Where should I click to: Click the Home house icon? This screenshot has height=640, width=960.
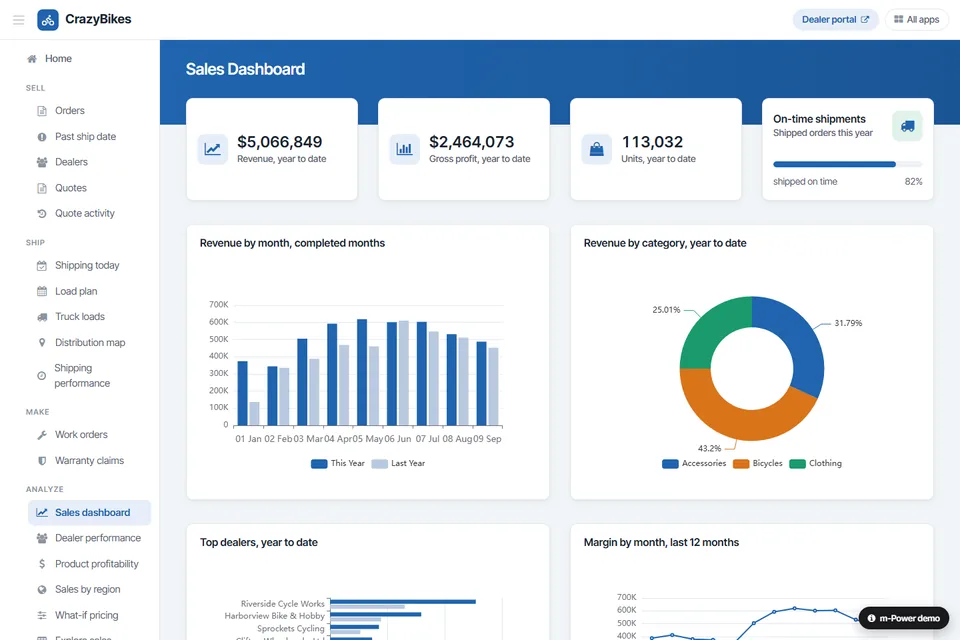pos(32,59)
